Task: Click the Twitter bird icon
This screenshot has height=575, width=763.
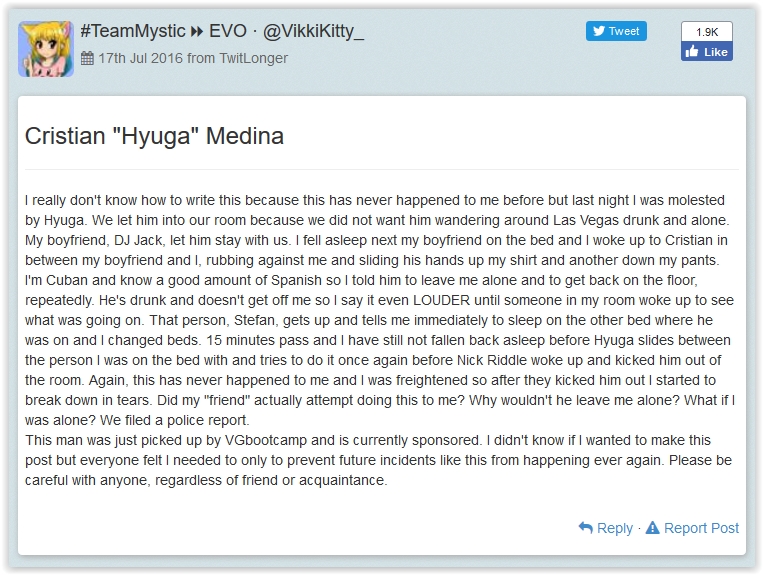Action: (599, 31)
